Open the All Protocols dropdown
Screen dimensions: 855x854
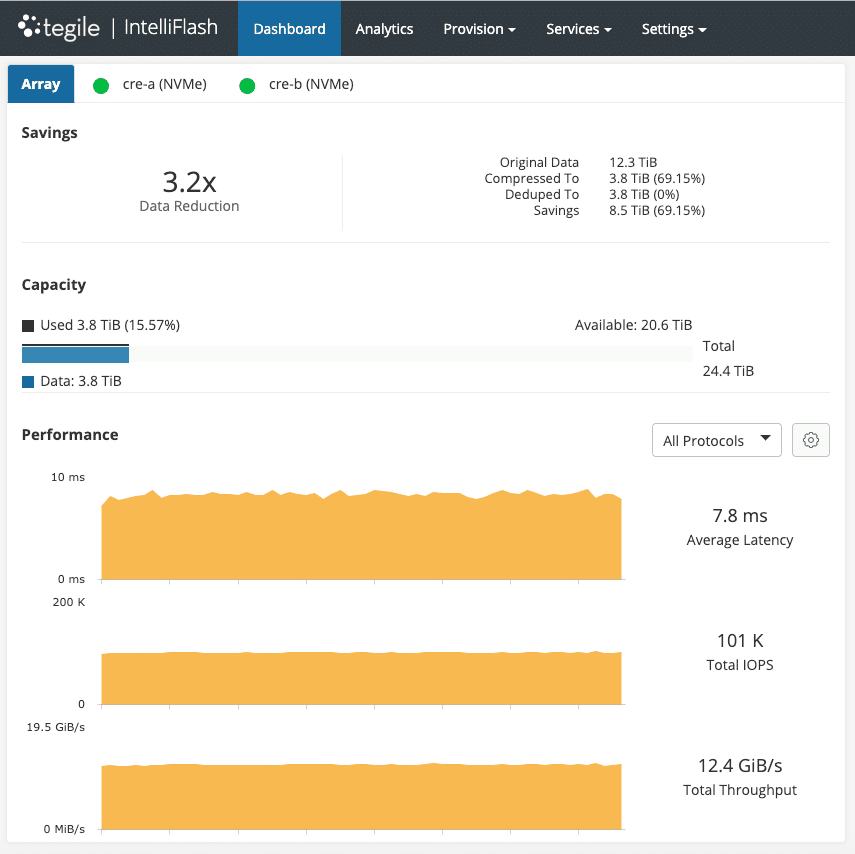pyautogui.click(x=716, y=440)
